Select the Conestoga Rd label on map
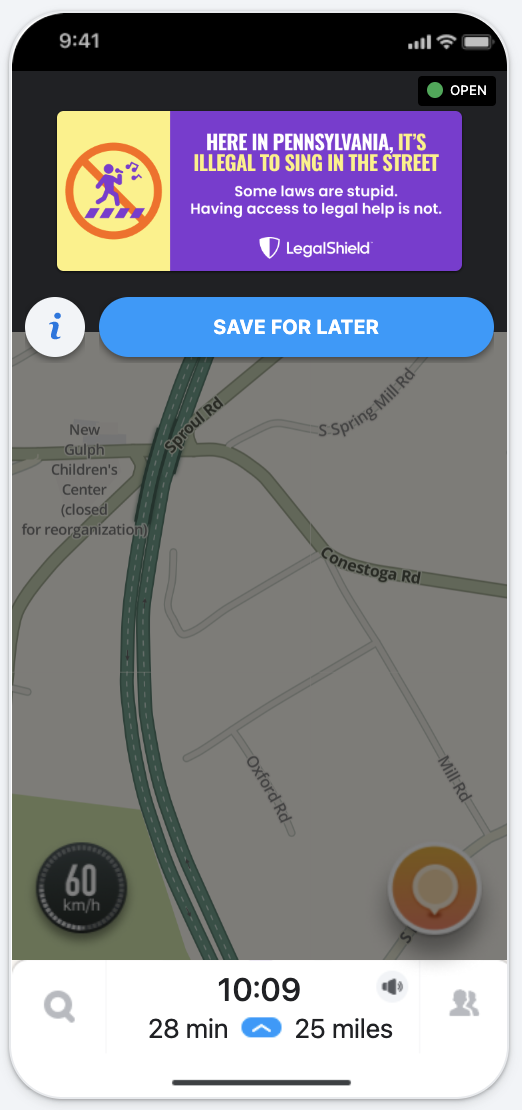 click(x=371, y=566)
